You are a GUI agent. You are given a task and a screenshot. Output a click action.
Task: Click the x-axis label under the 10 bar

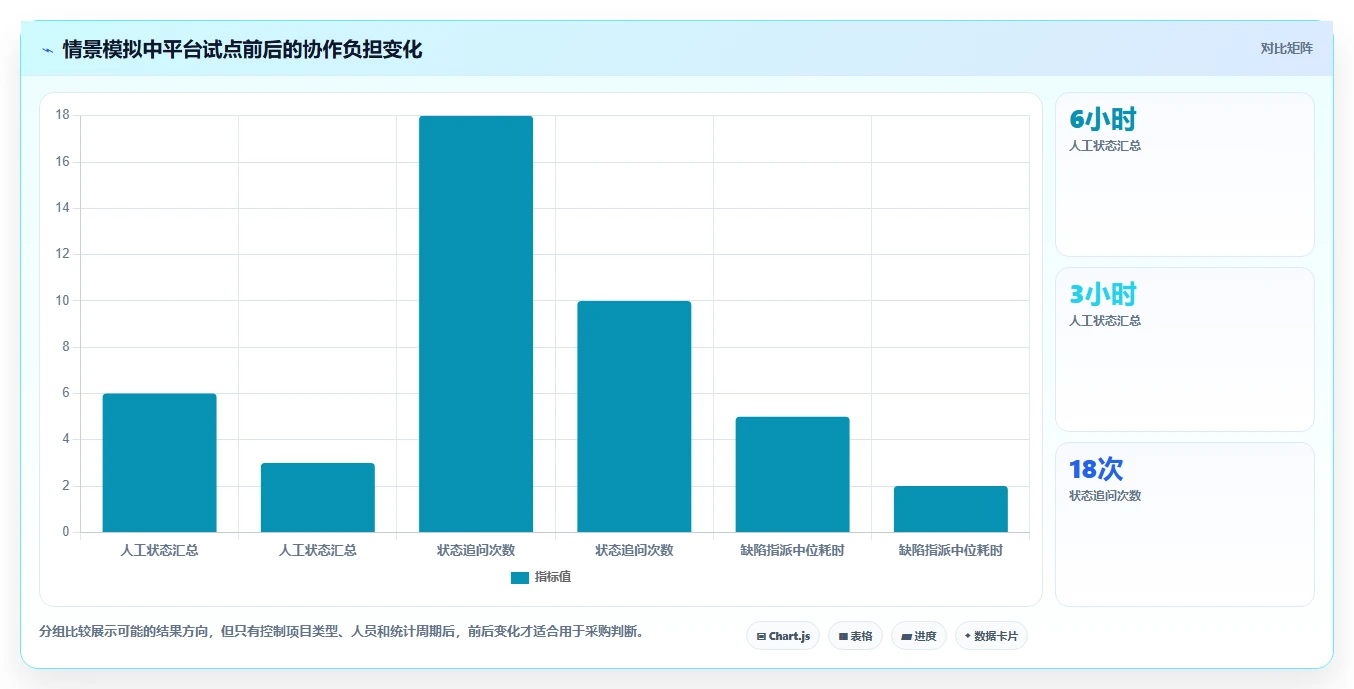[634, 550]
